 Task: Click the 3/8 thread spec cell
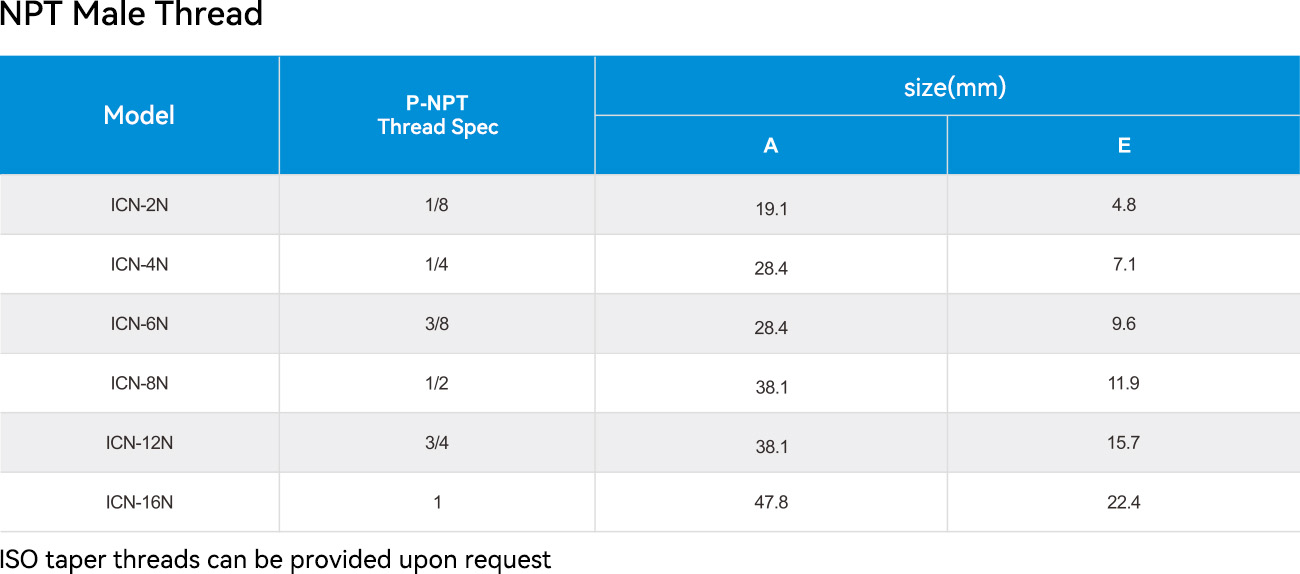[x=437, y=324]
